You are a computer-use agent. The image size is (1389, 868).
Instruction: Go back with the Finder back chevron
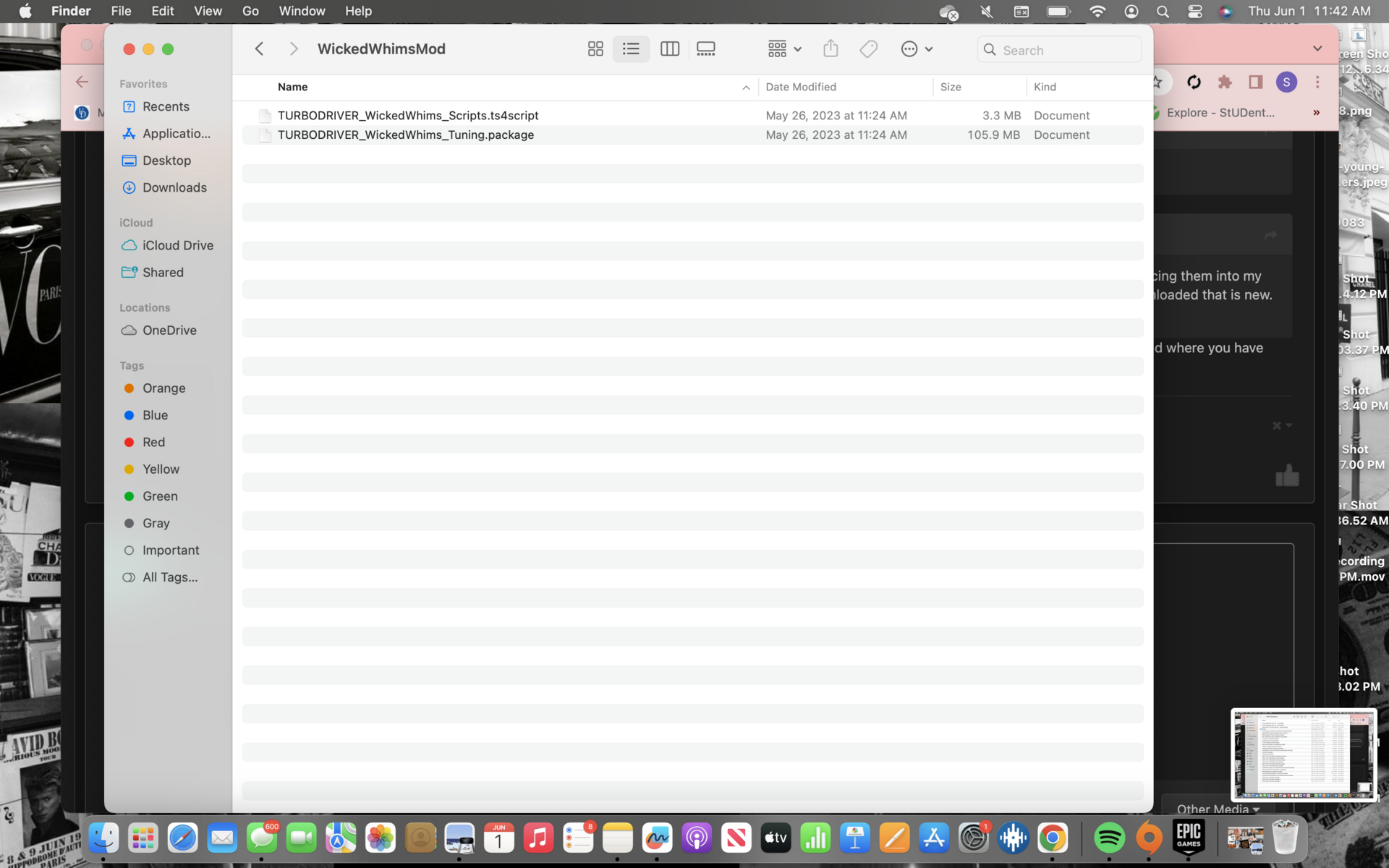pyautogui.click(x=259, y=48)
